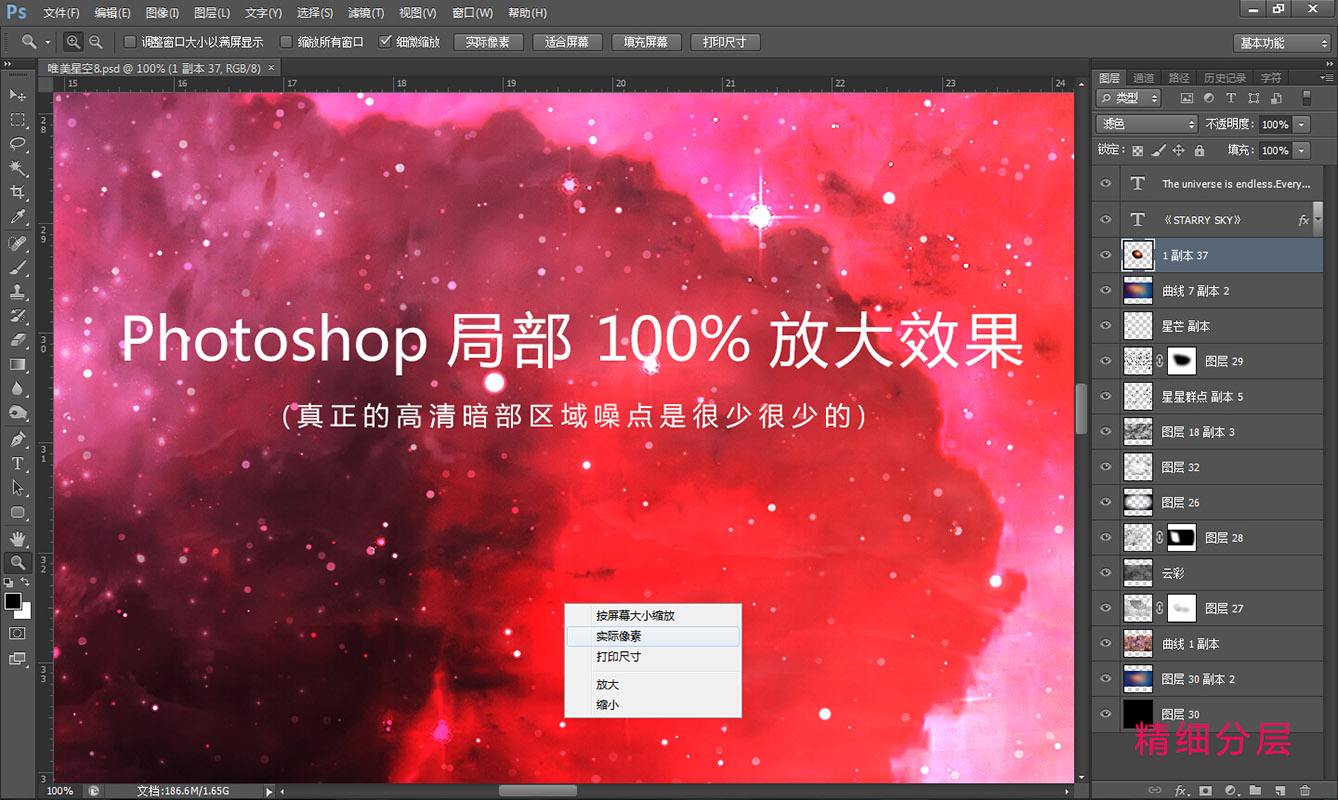Create a new layer group with folder icon
The width and height of the screenshot is (1338, 800).
[1255, 790]
